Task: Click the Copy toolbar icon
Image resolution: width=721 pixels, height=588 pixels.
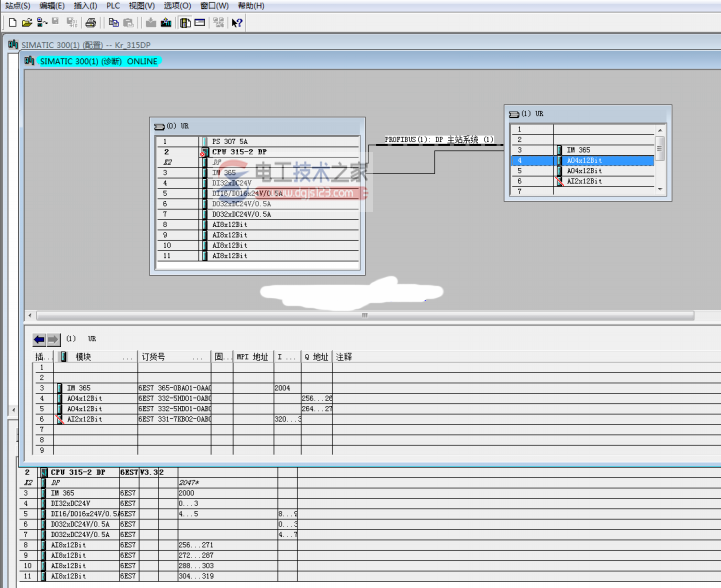Action: tap(114, 23)
